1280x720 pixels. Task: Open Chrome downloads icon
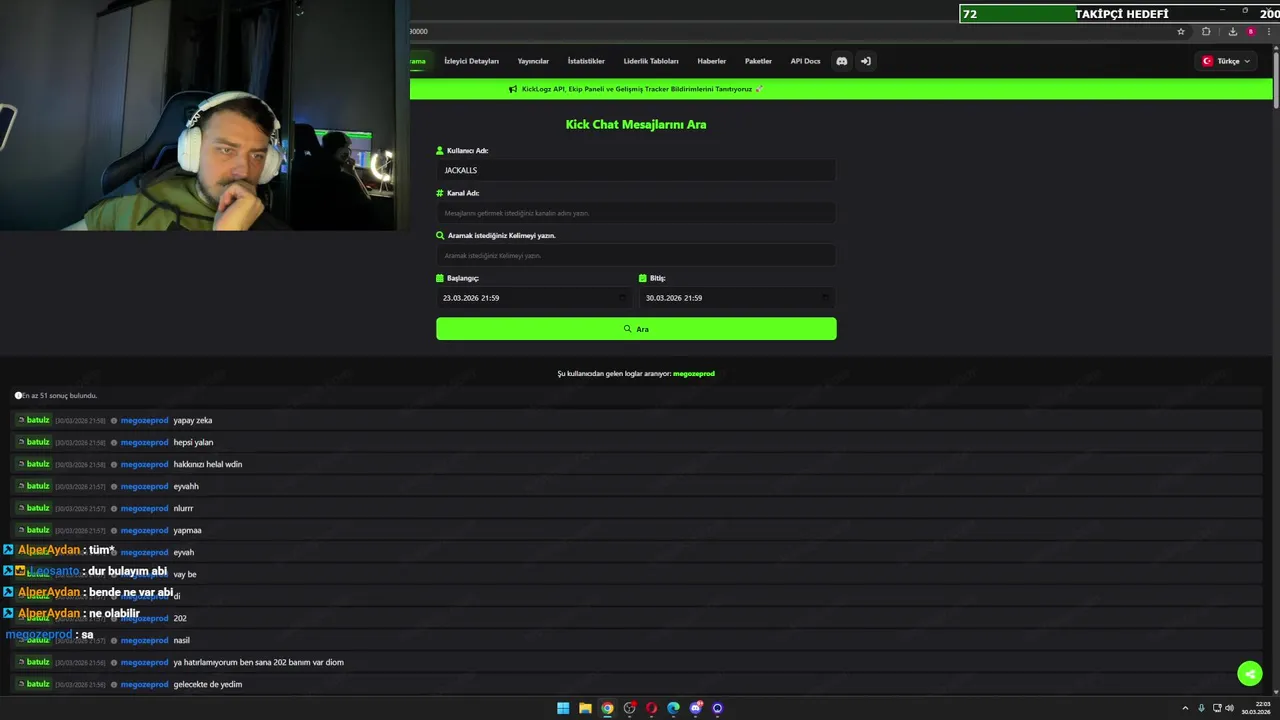point(1232,32)
